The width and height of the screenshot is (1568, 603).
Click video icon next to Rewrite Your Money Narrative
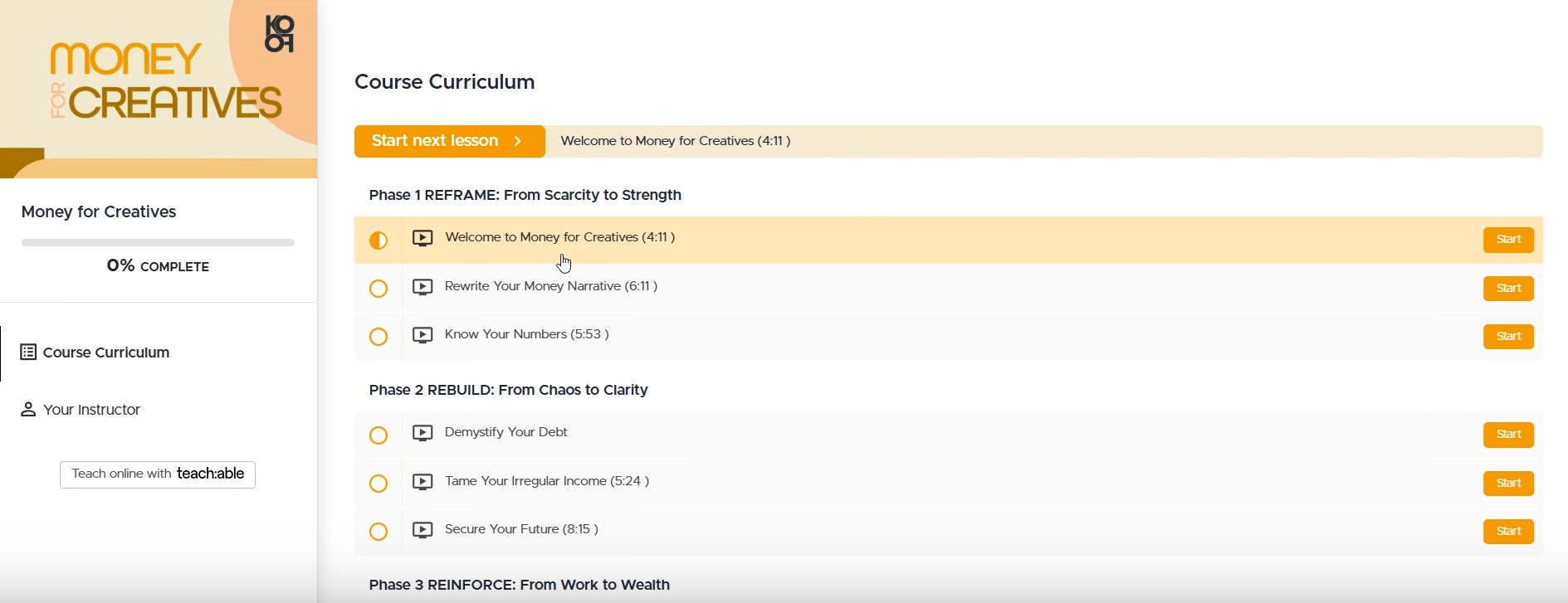tap(423, 287)
